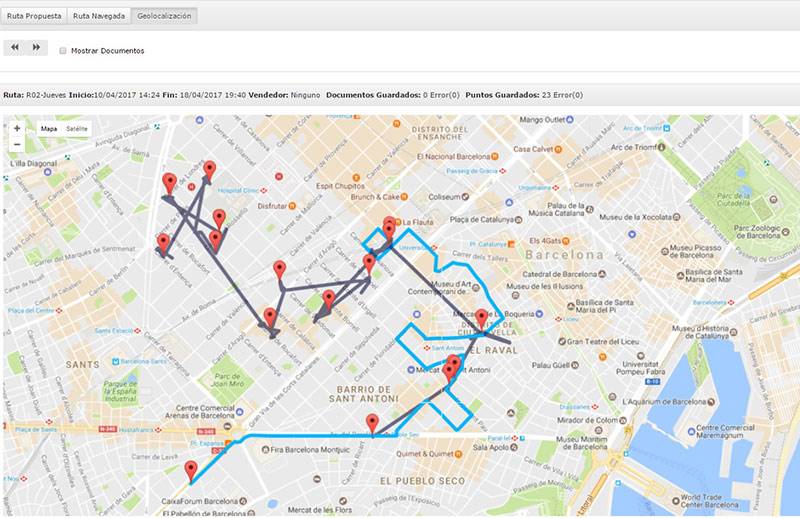Click the Espit Chupitos marker
This screenshot has height=518, width=800.
point(356,178)
